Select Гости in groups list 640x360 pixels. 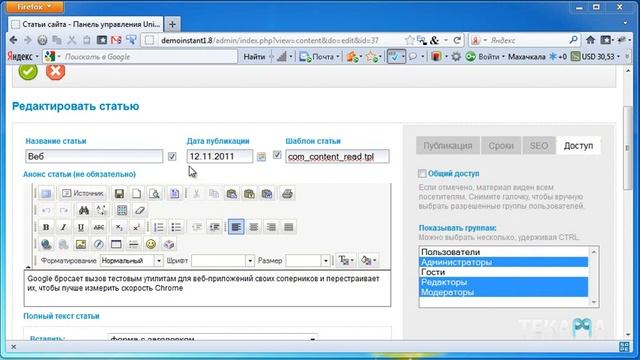coord(503,272)
